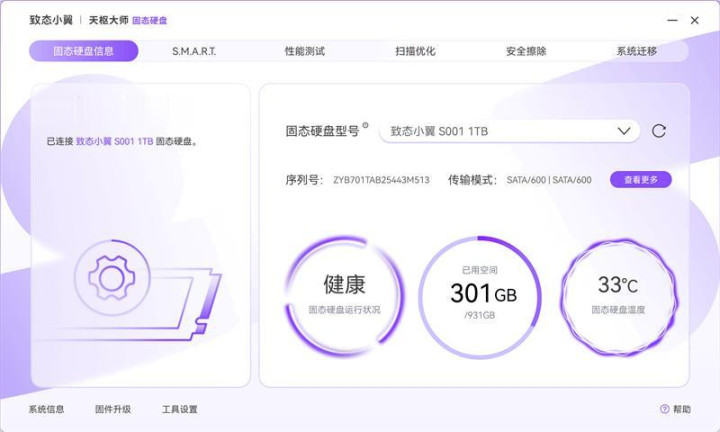Open the S.M.A.R.T. tab
Viewport: 720px width, 432px height.
pos(194,51)
